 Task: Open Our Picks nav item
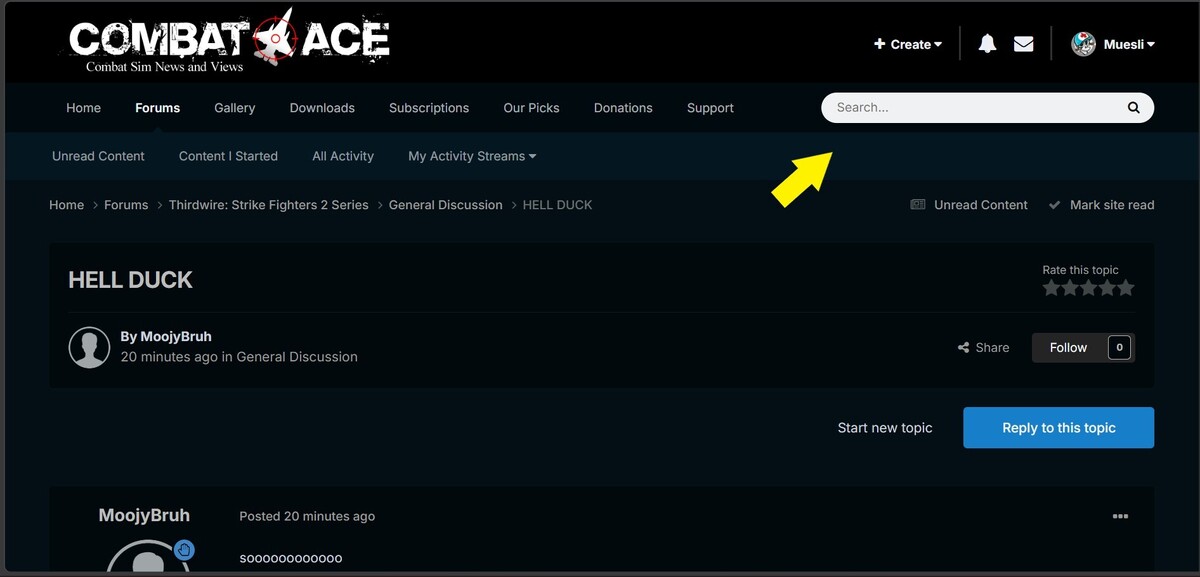pyautogui.click(x=532, y=108)
